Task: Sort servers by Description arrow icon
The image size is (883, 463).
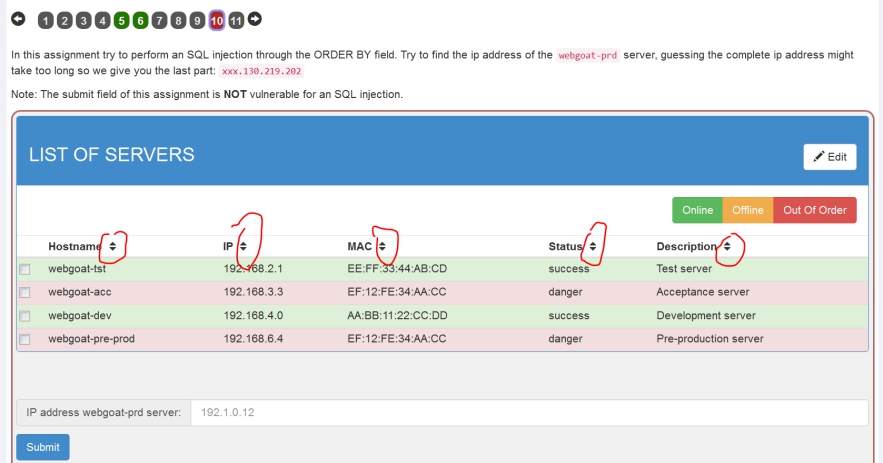Action: 727,246
